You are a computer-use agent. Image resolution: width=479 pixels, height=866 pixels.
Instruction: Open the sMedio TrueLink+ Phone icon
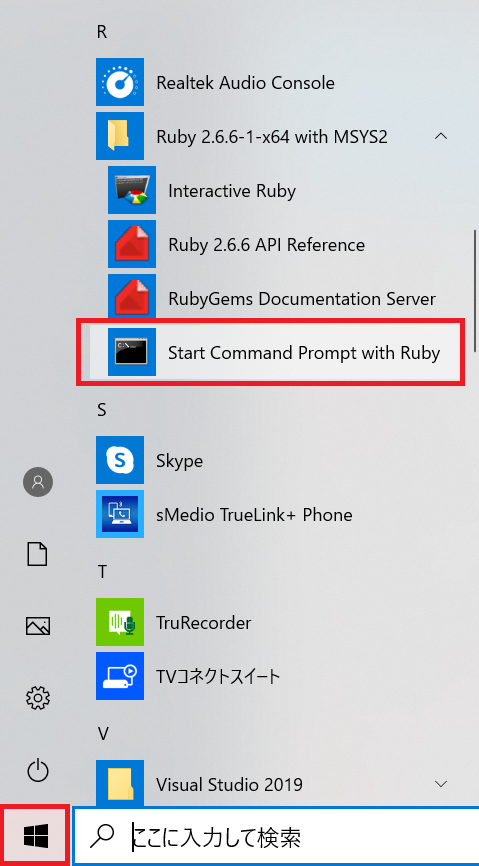tap(120, 514)
